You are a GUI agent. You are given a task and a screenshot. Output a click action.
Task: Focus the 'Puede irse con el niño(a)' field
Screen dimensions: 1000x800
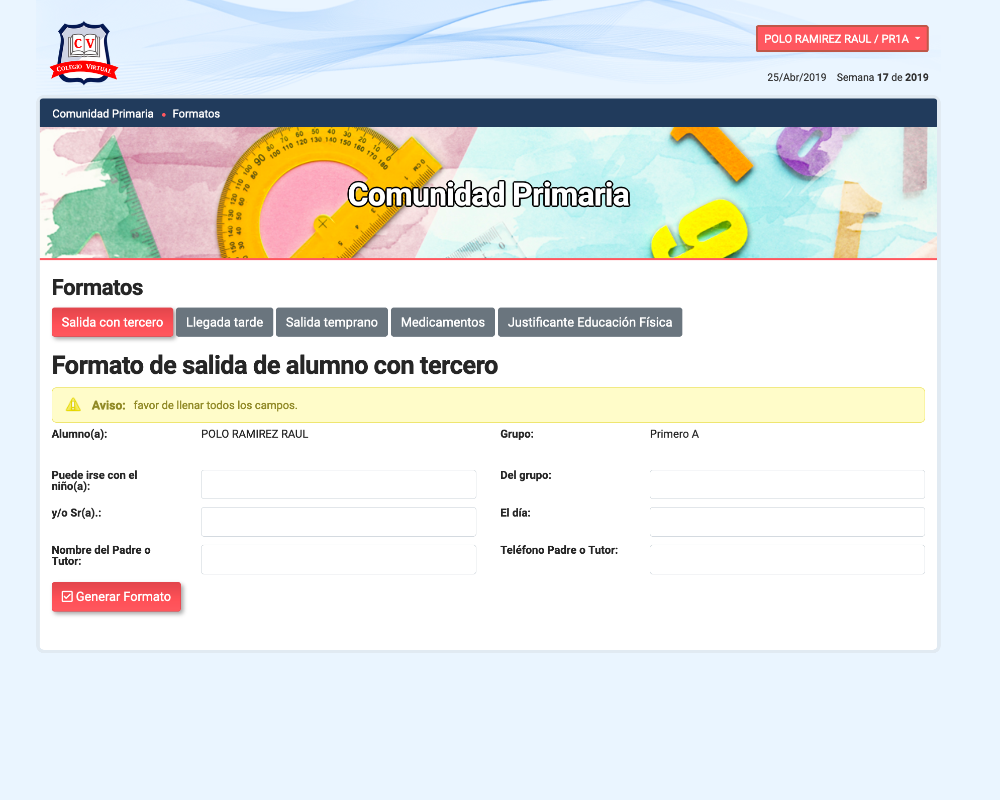pyautogui.click(x=338, y=485)
